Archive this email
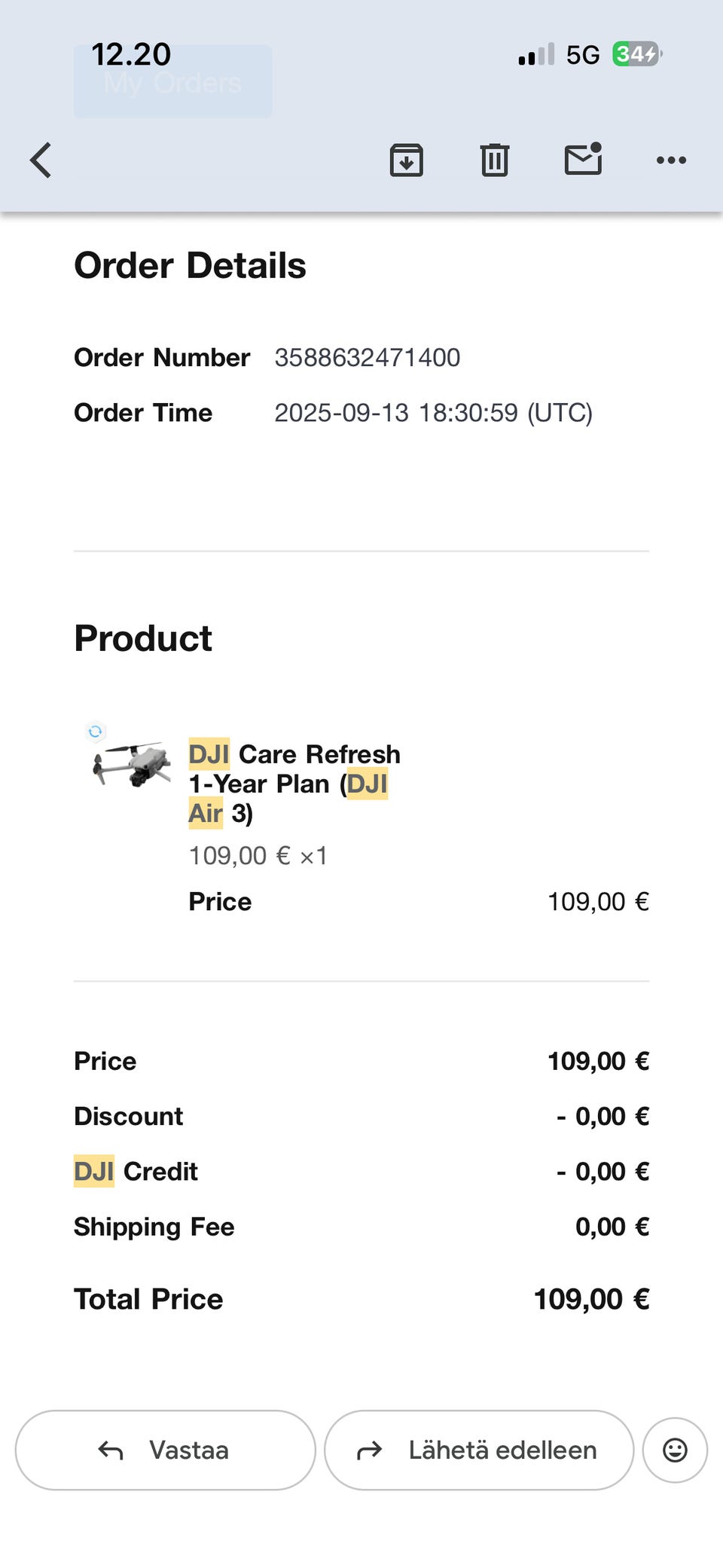The height and width of the screenshot is (1568, 723). click(406, 160)
